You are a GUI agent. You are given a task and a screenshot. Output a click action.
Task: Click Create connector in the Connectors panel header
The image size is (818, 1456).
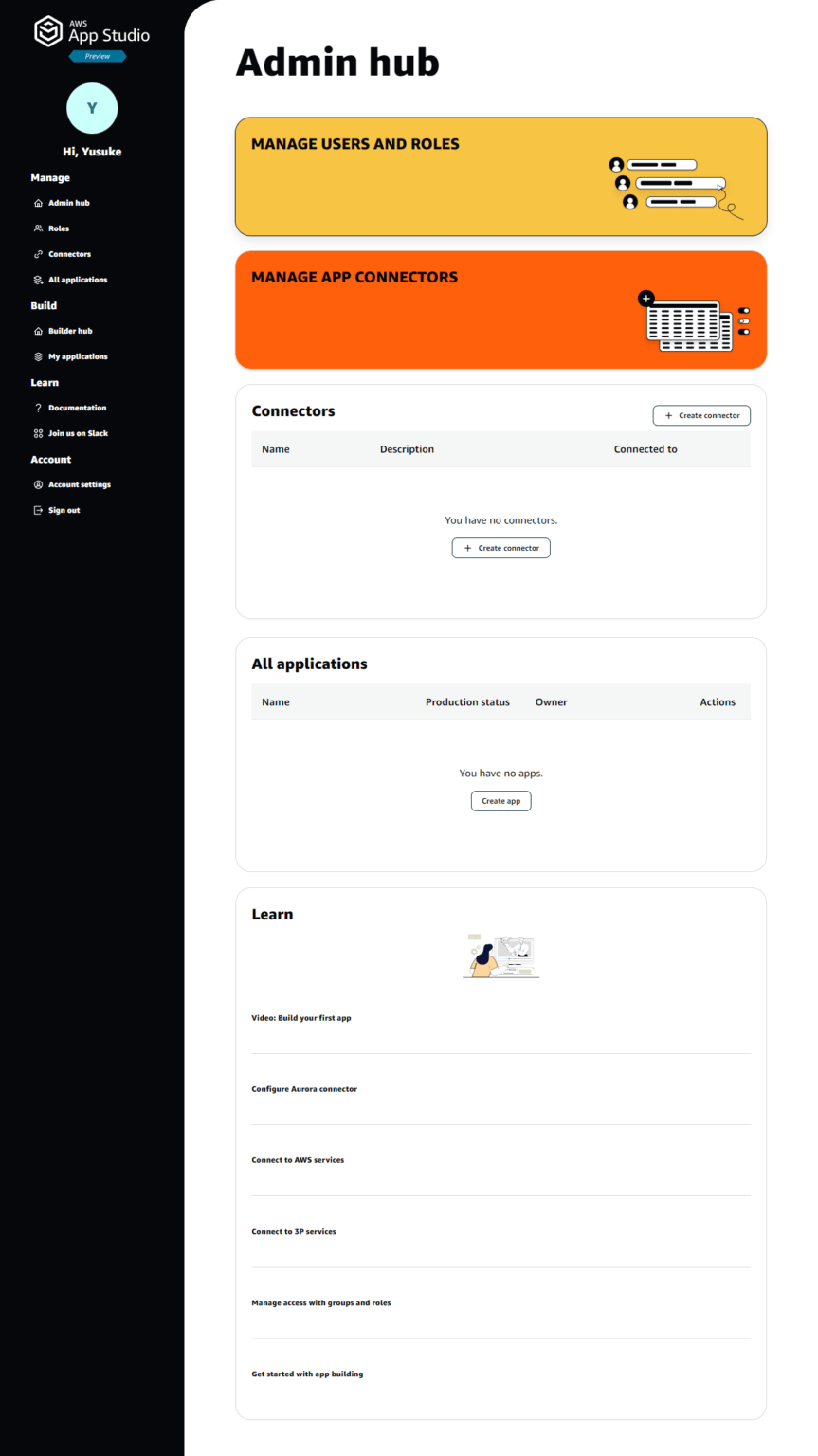pos(700,415)
